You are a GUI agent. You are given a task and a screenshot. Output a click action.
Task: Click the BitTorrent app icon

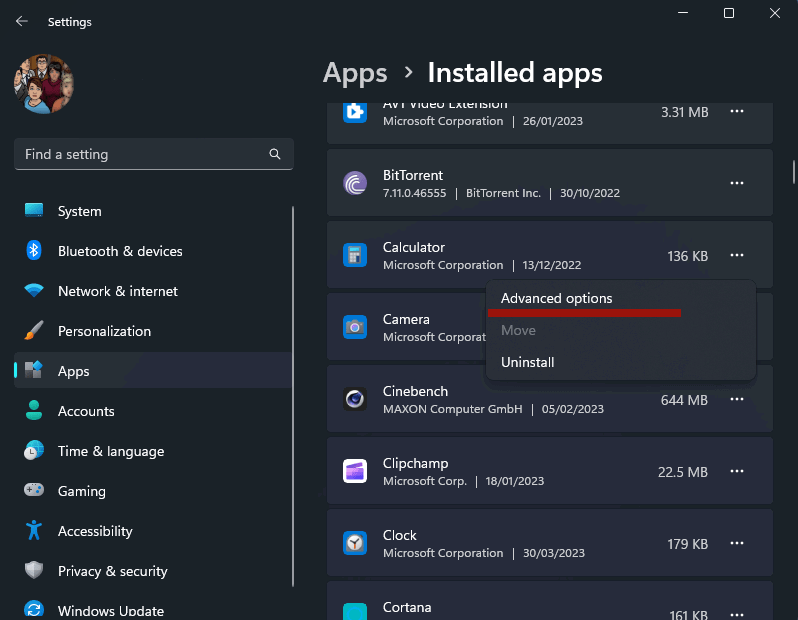355,183
